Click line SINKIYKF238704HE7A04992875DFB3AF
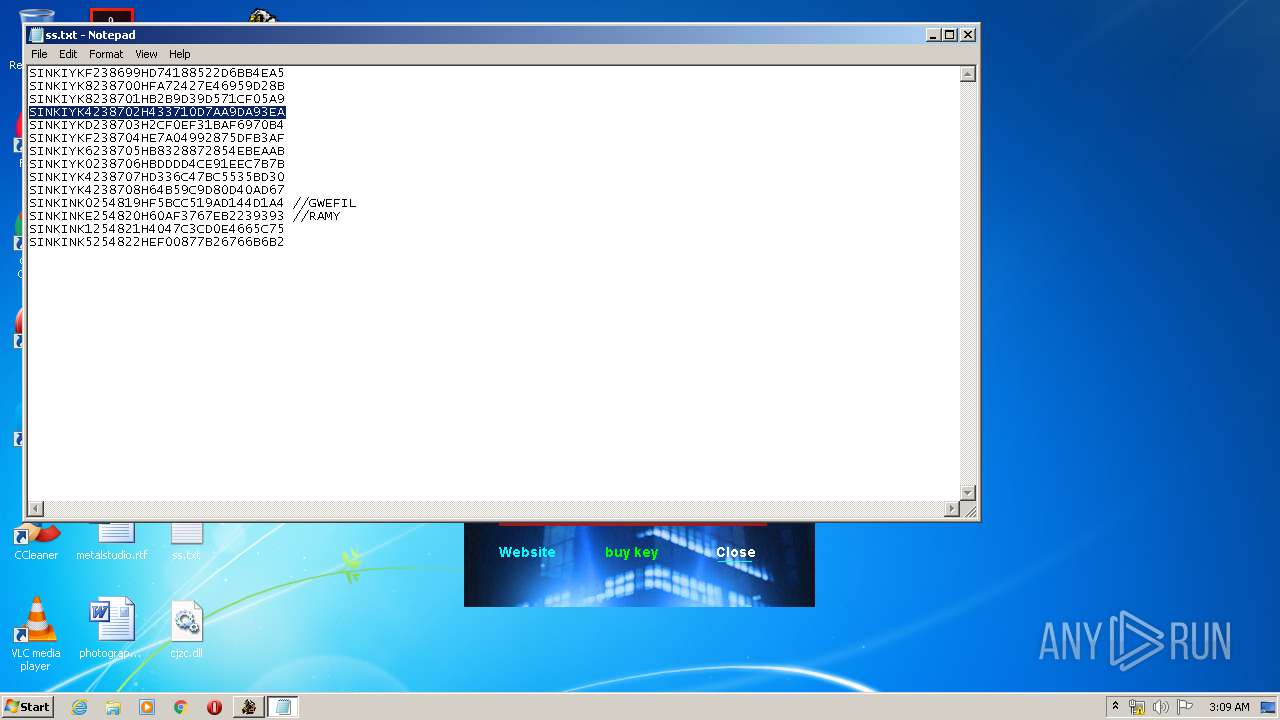Image resolution: width=1280 pixels, height=720 pixels. (x=157, y=138)
